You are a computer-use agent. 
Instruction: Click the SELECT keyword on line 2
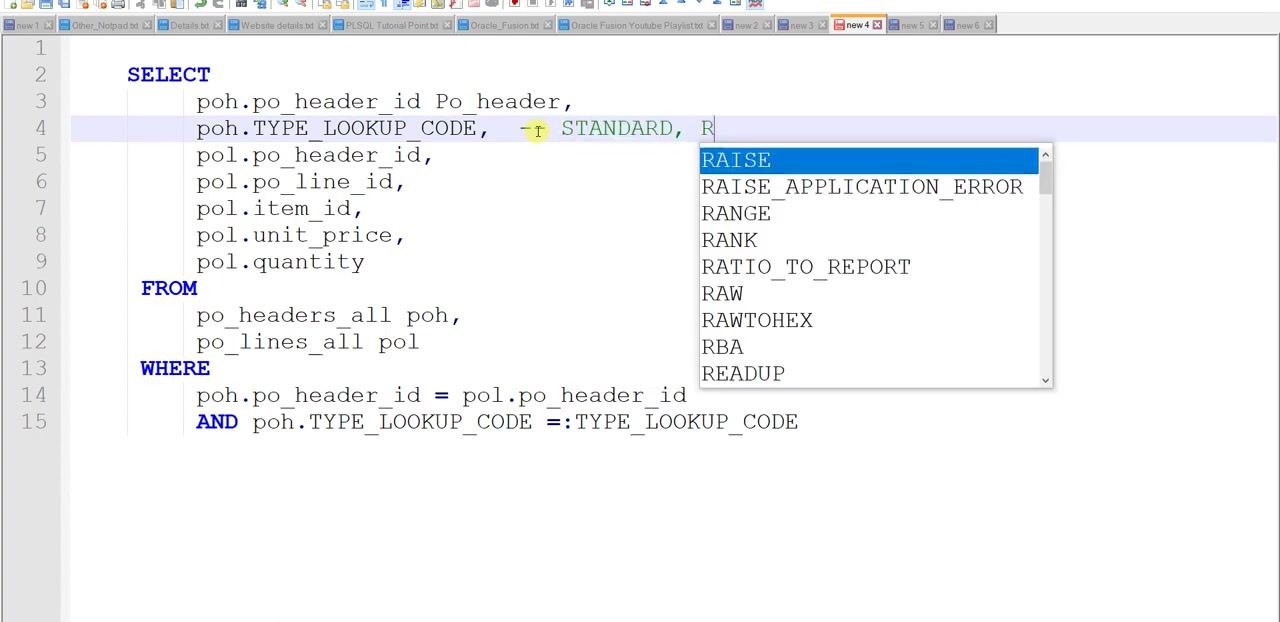(169, 75)
